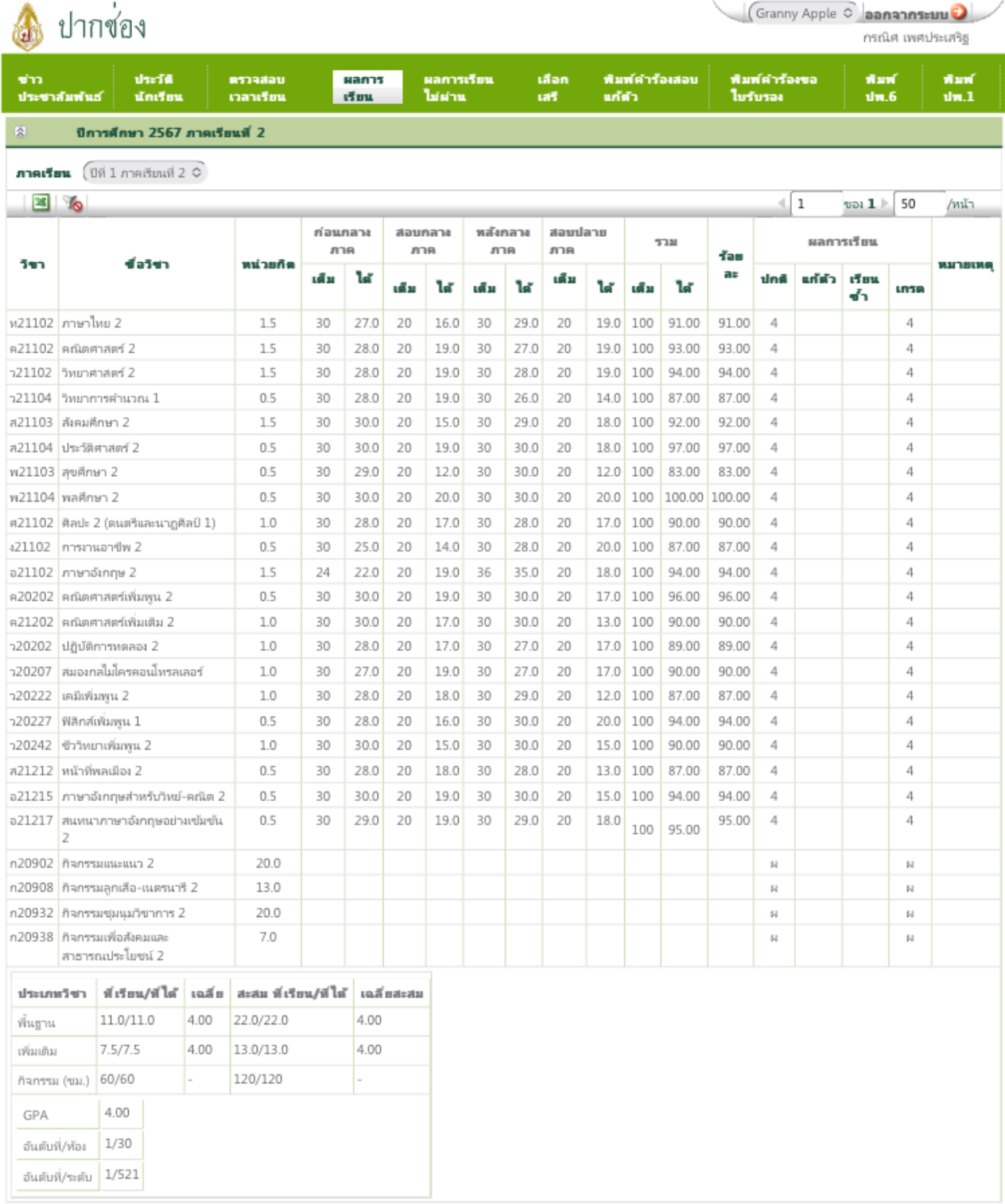Click the การงานอาชีพ 2 subject name

pyautogui.click(x=102, y=547)
